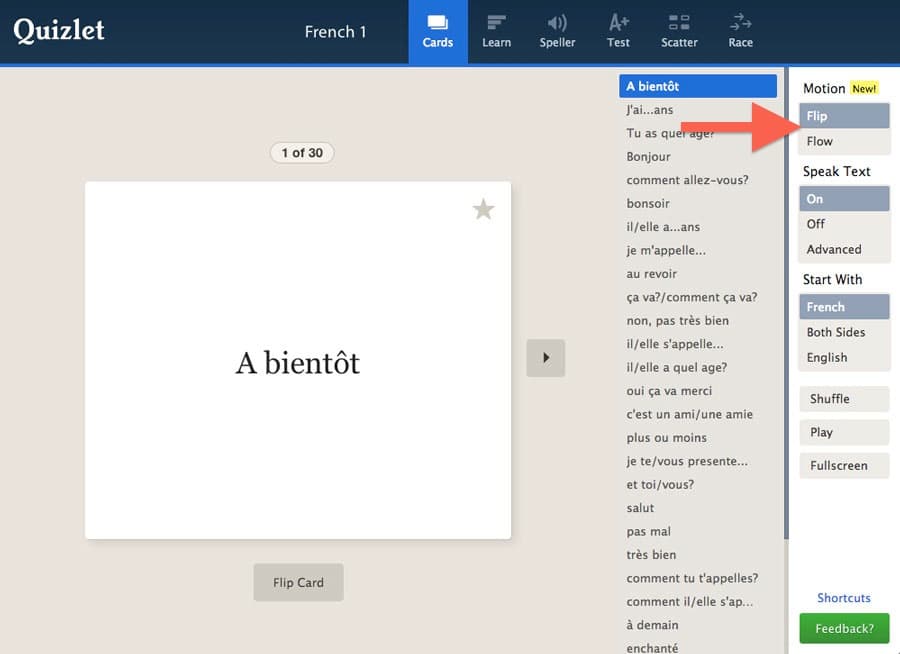The image size is (900, 654).
Task: Click the Play button
Action: (x=844, y=432)
